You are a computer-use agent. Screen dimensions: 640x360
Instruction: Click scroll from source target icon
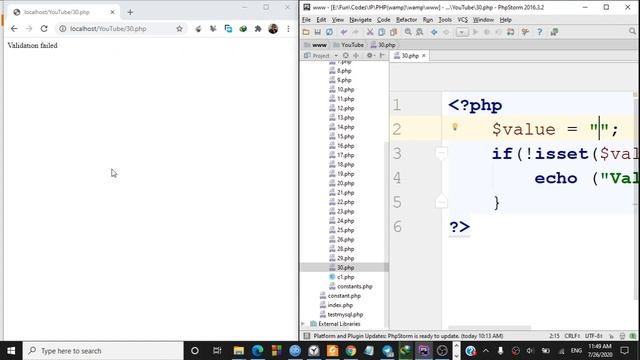tap(346, 56)
